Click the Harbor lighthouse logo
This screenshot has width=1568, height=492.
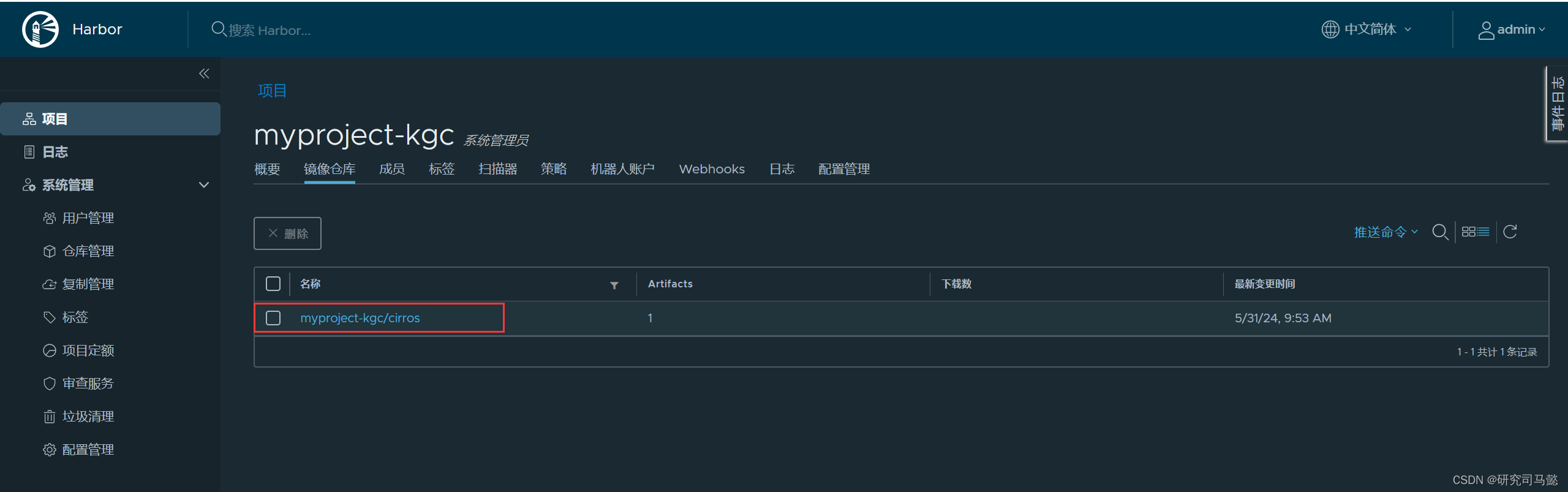40,29
